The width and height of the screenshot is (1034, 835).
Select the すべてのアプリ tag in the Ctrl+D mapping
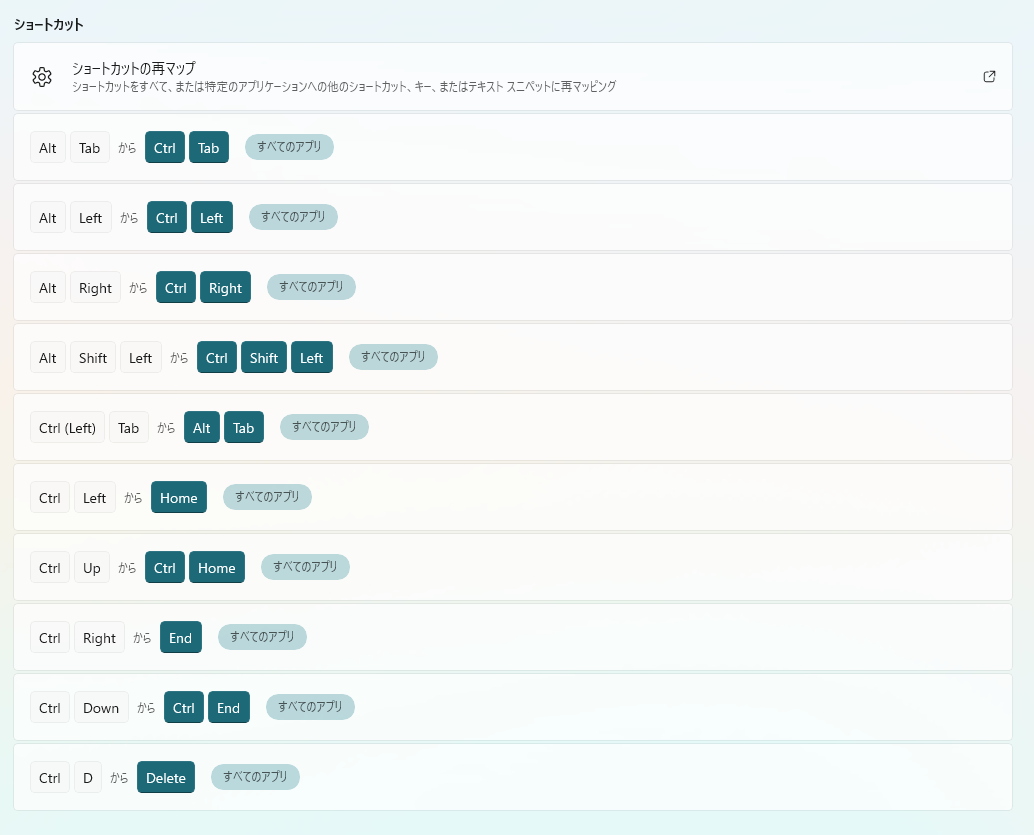click(x=255, y=776)
